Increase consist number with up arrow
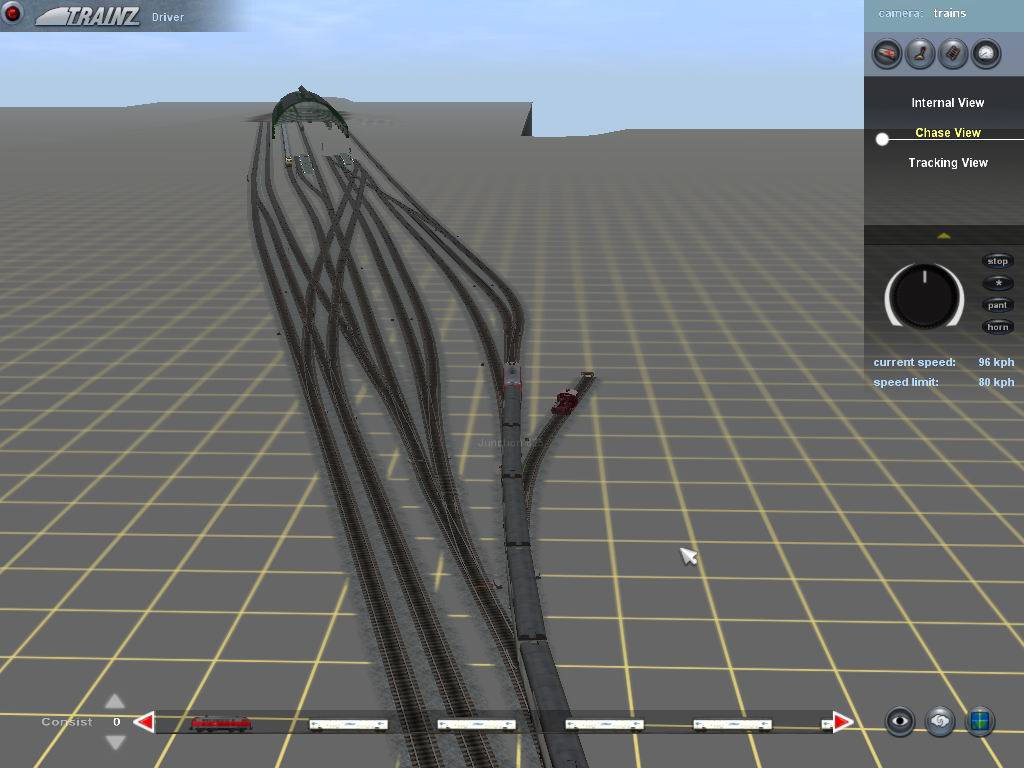1024x768 pixels. click(115, 701)
